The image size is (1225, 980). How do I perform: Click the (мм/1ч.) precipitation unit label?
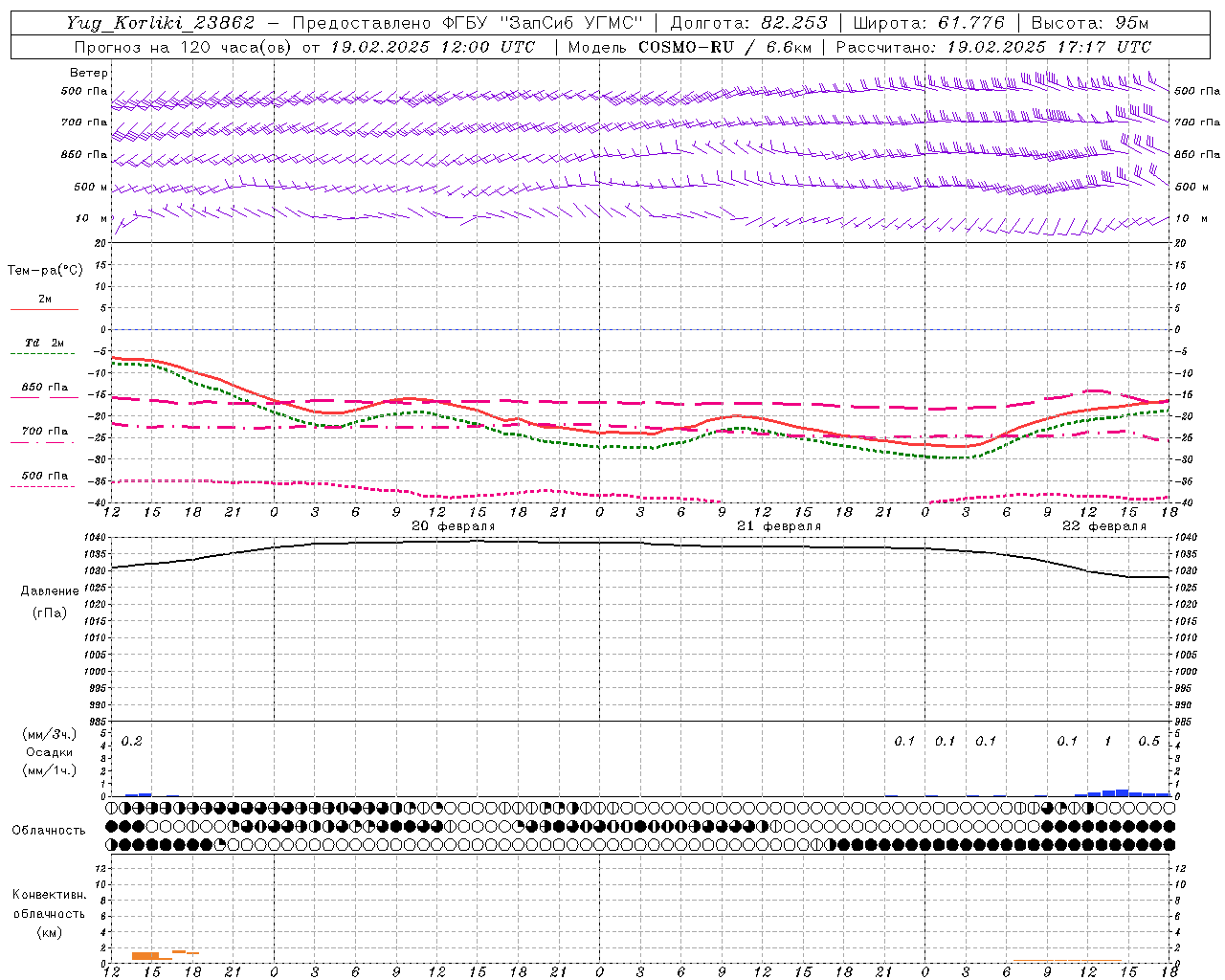point(50,769)
